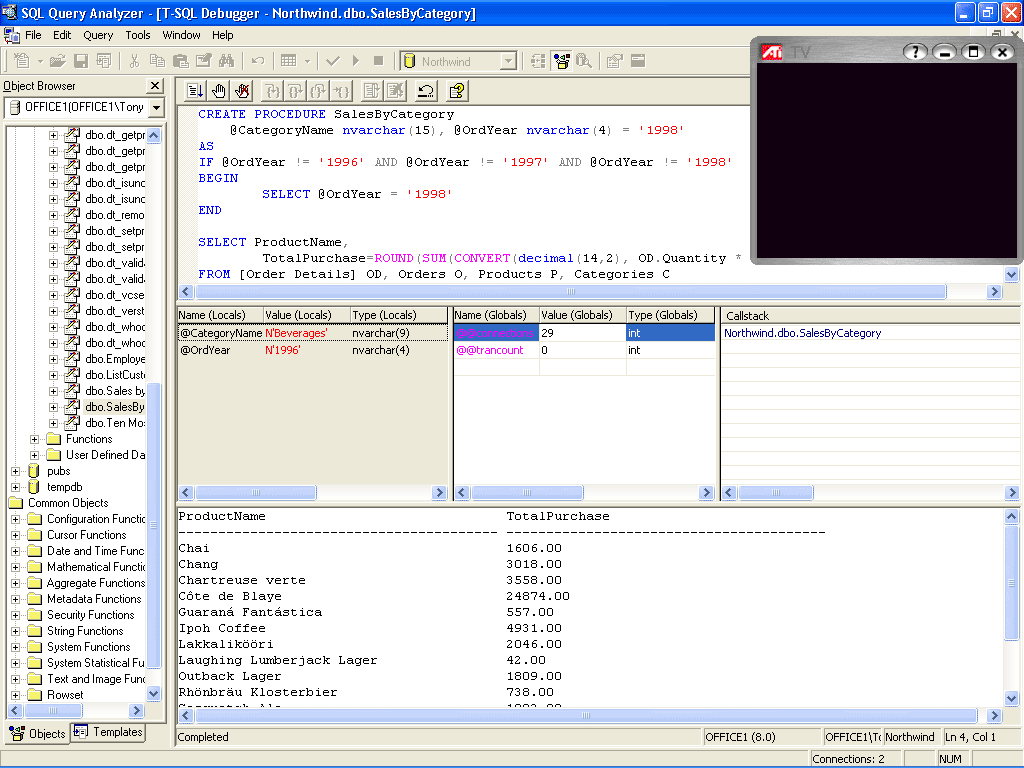Click the debugger Help icon

(x=456, y=91)
